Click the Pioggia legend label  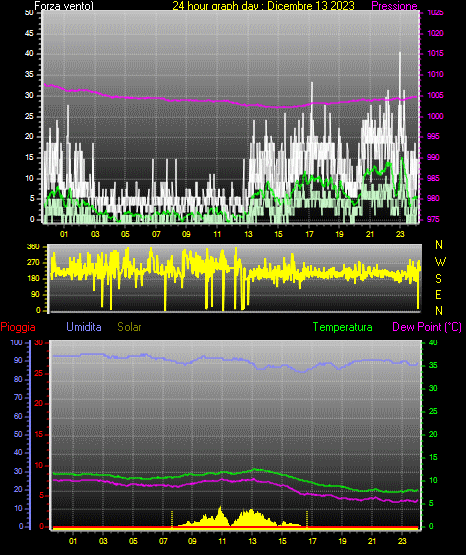pyautogui.click(x=18, y=327)
